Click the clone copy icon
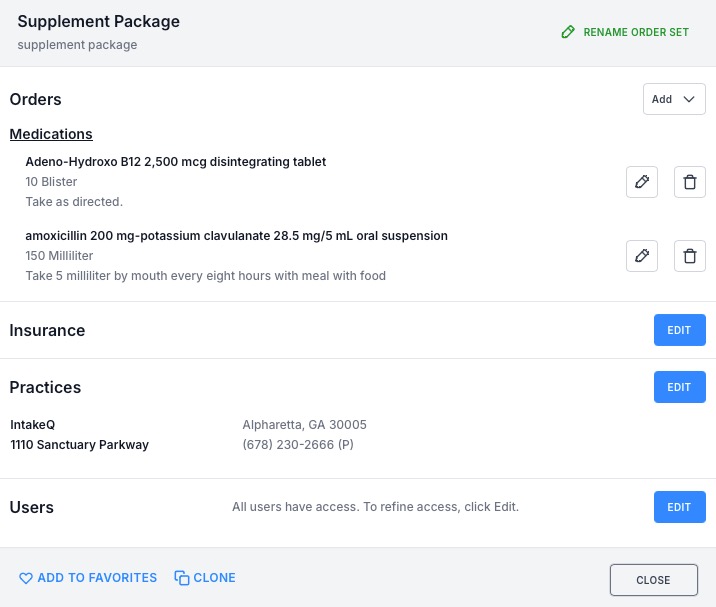Viewport: 716px width, 607px height. point(182,578)
